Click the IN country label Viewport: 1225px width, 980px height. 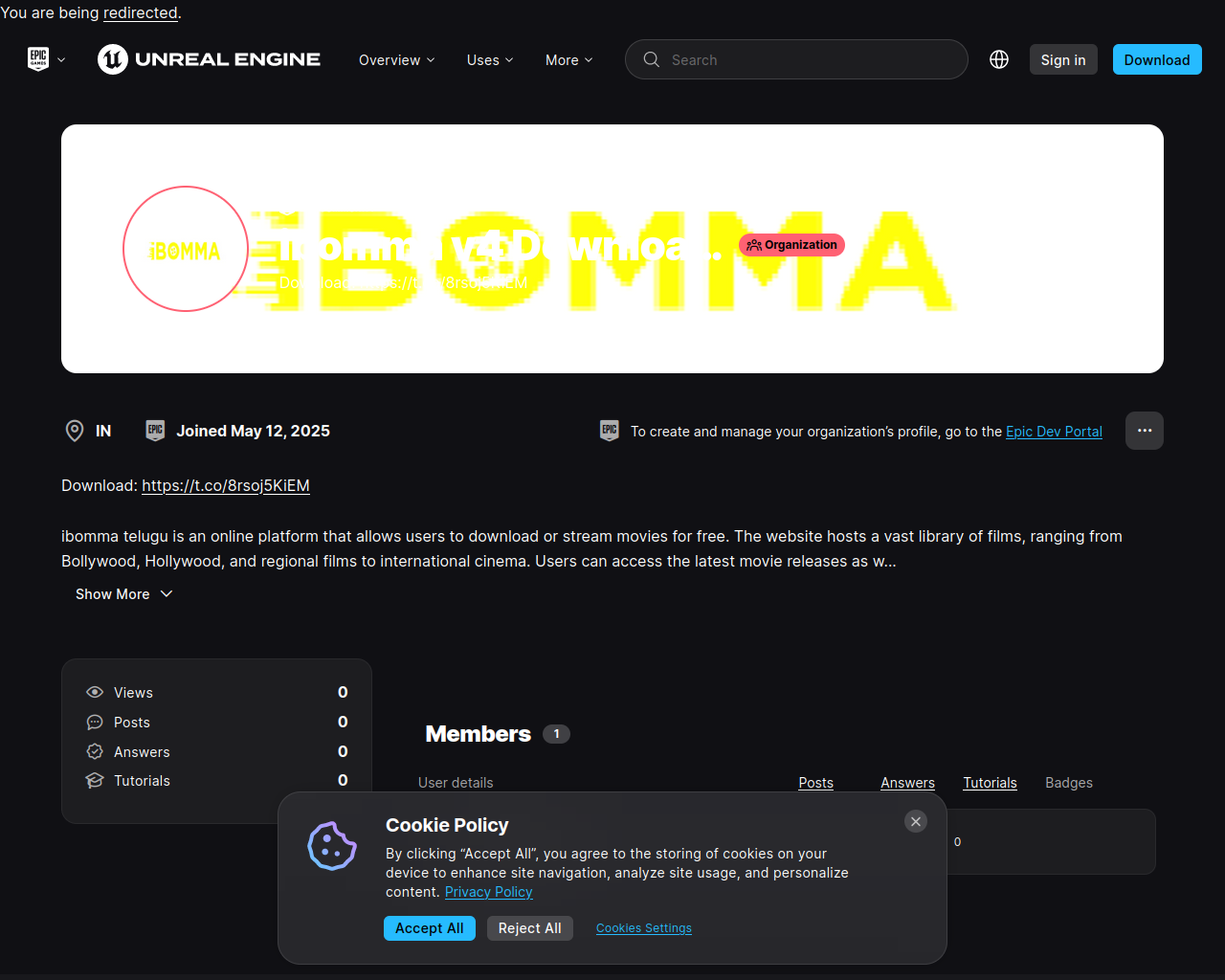pos(103,431)
